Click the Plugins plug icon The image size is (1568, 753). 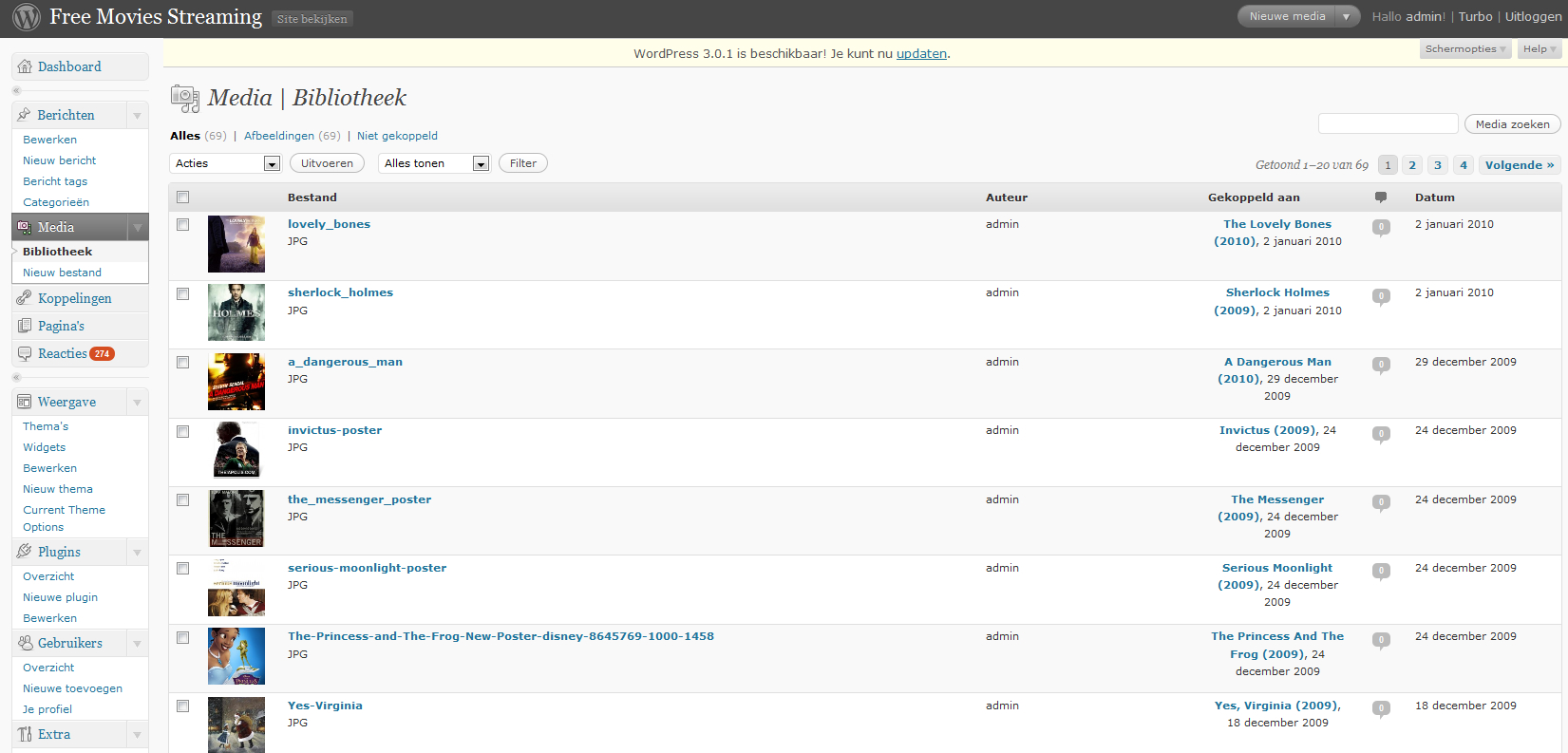coord(25,552)
